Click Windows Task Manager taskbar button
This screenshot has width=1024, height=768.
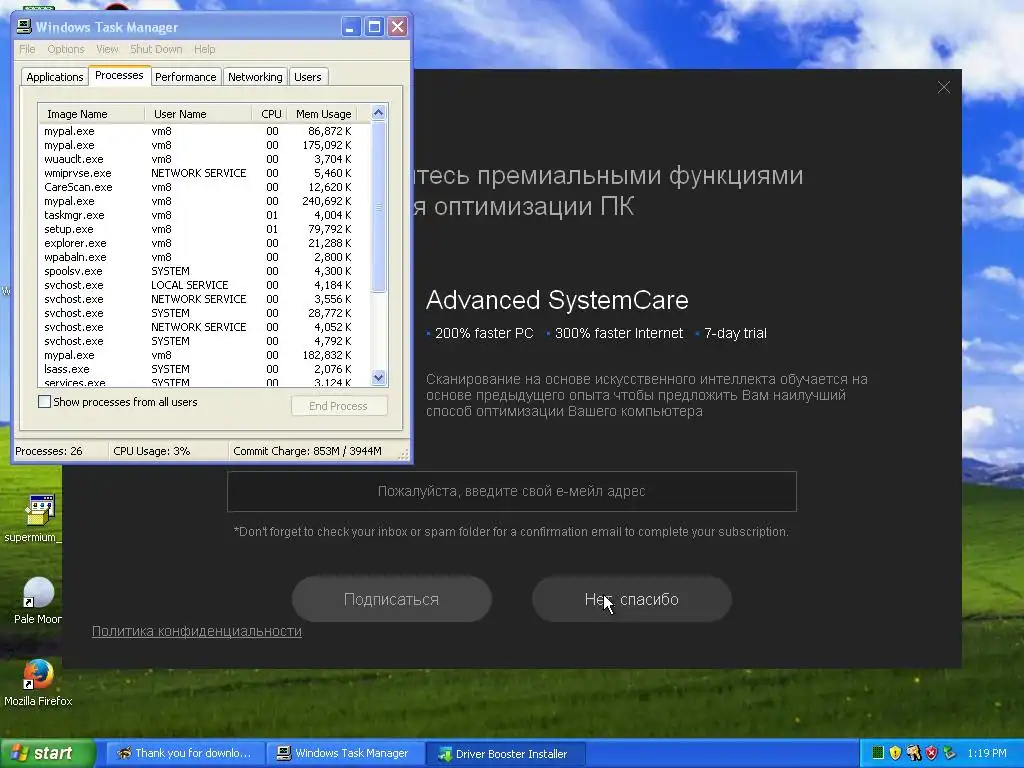(345, 753)
